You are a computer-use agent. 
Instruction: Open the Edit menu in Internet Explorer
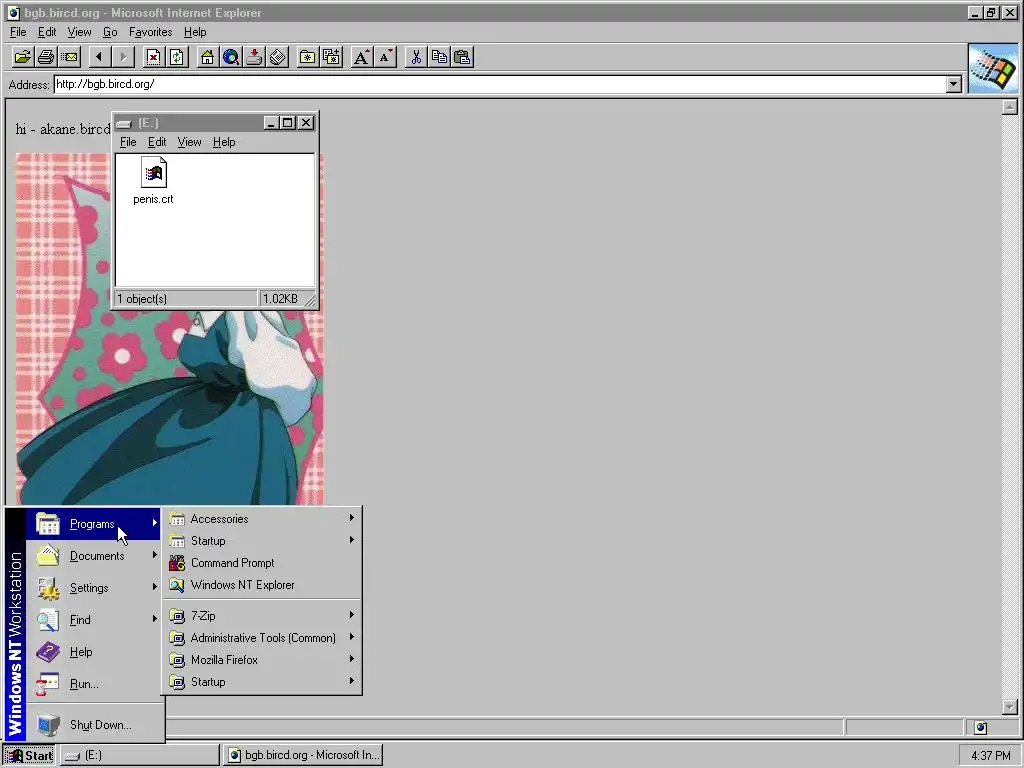[46, 32]
